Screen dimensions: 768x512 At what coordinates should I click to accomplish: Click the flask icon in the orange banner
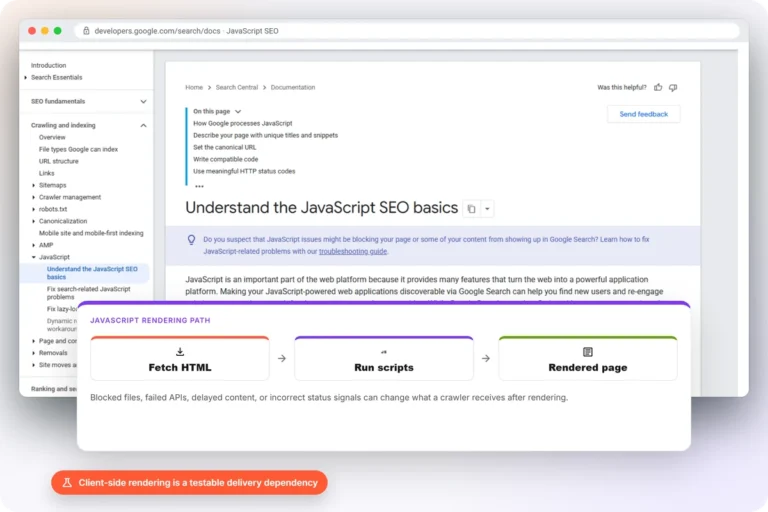(67, 483)
